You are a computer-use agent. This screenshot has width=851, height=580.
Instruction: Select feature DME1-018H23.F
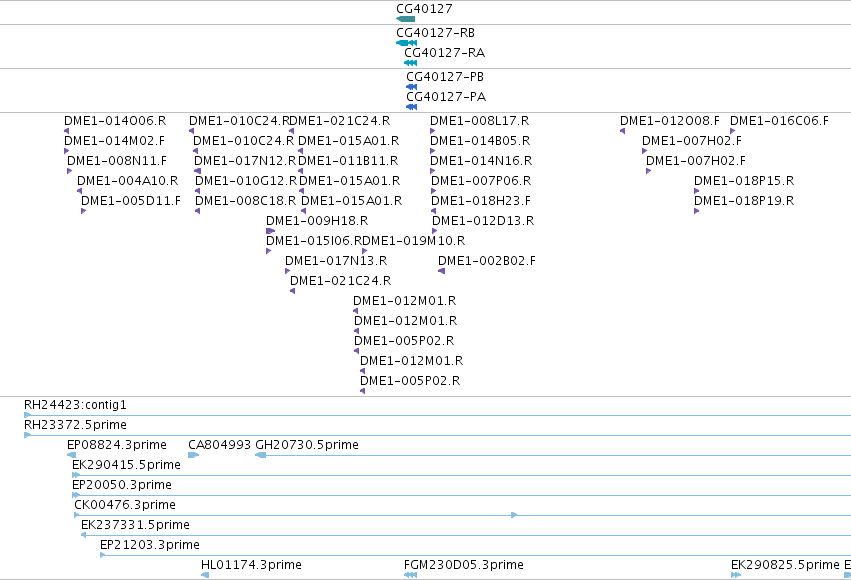pyautogui.click(x=481, y=201)
